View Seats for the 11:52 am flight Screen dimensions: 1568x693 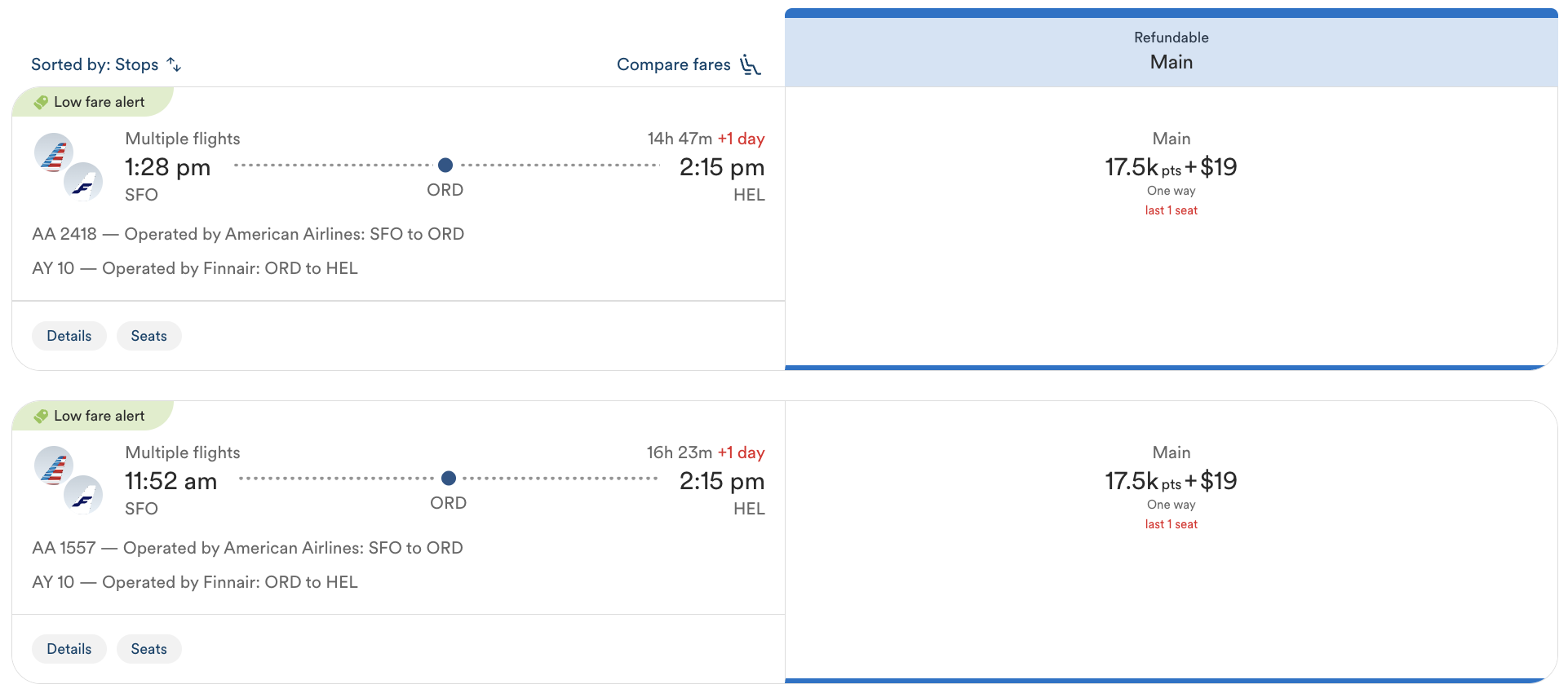[148, 649]
